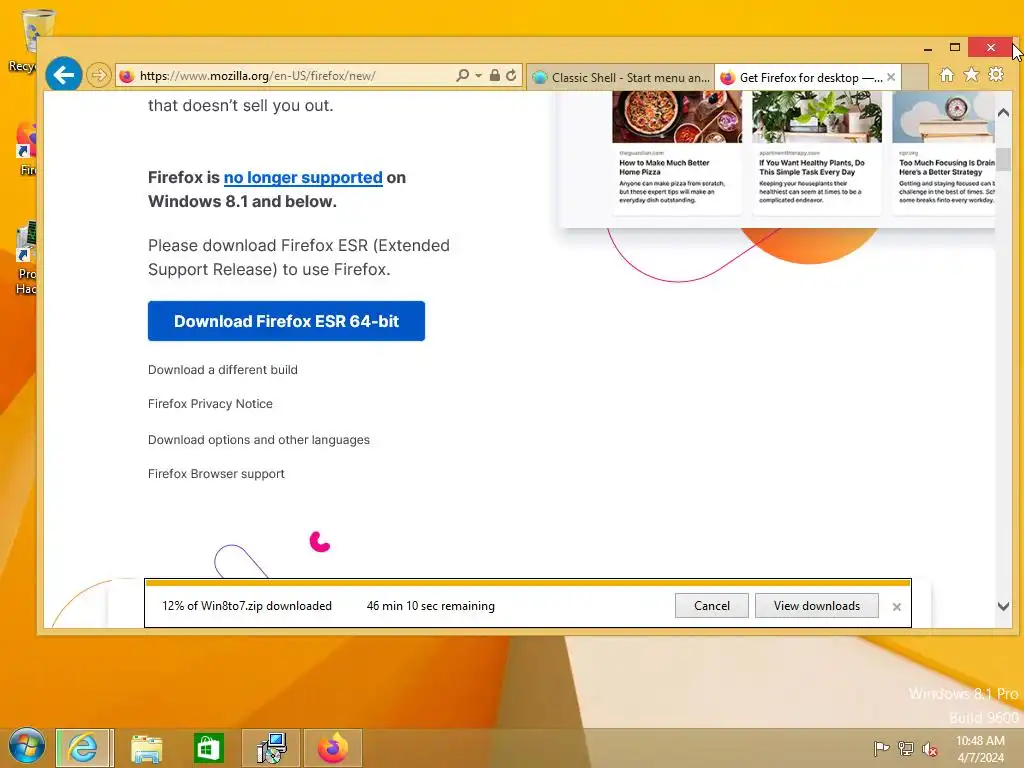Open Favorites star icon
The height and width of the screenshot is (768, 1024).
[x=971, y=74]
